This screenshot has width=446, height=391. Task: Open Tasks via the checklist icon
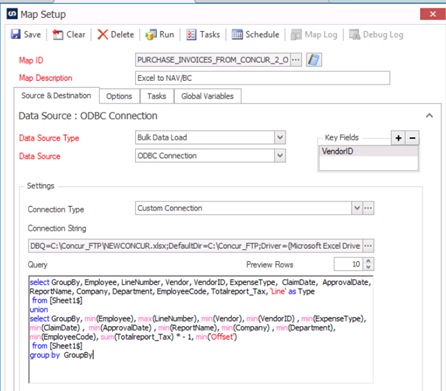(191, 34)
